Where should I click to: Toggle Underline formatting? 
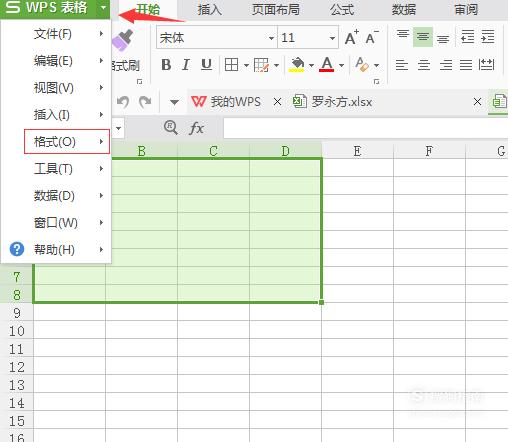[206, 65]
